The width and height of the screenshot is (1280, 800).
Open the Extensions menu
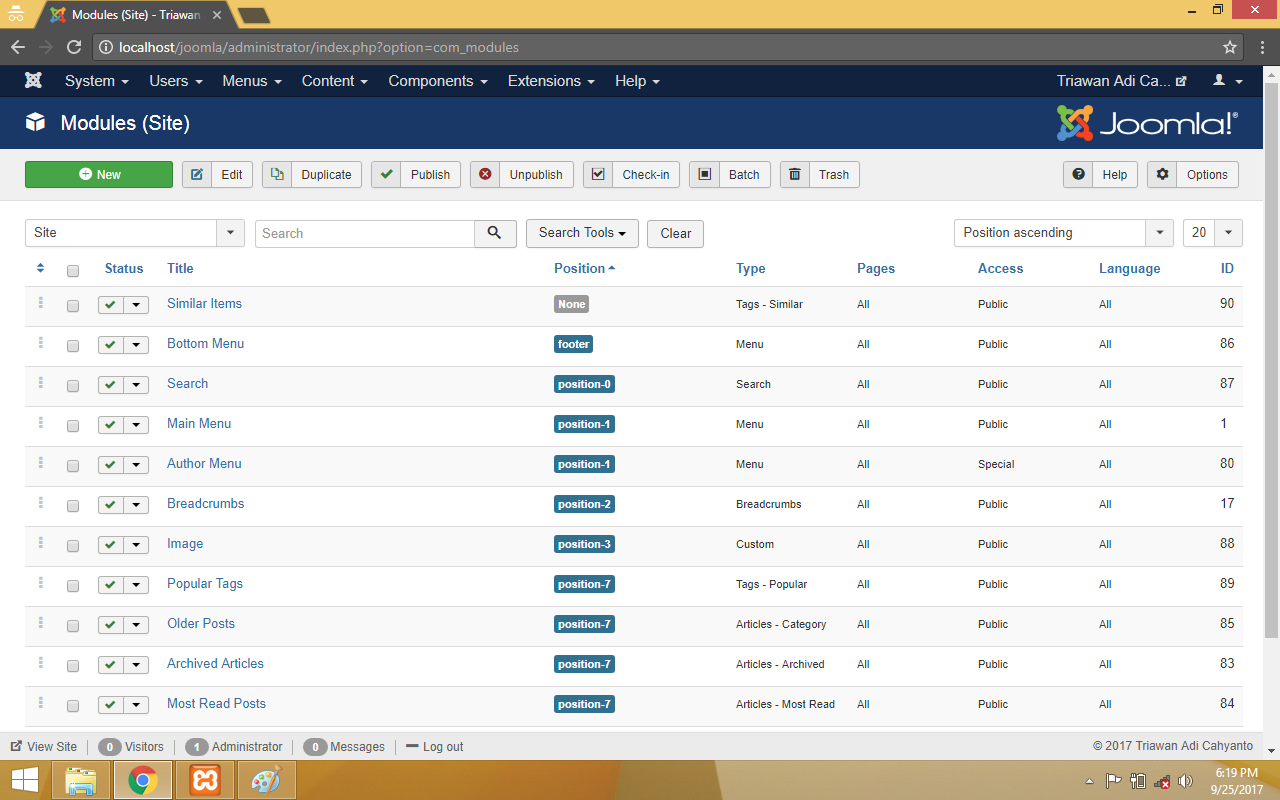pyautogui.click(x=550, y=81)
